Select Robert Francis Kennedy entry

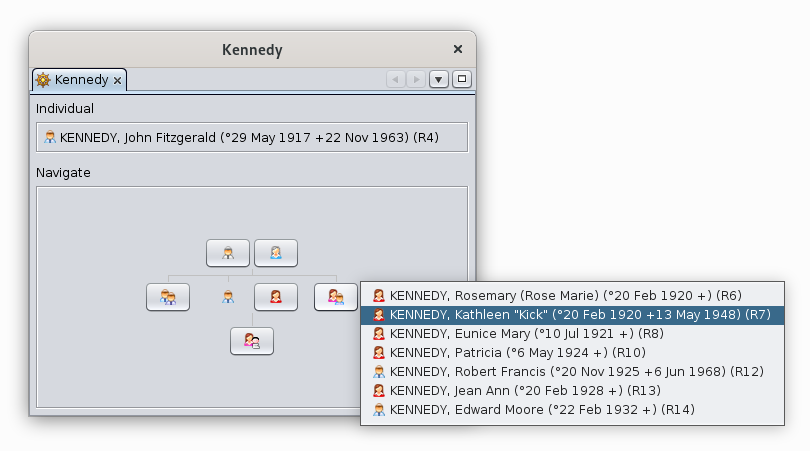572,371
